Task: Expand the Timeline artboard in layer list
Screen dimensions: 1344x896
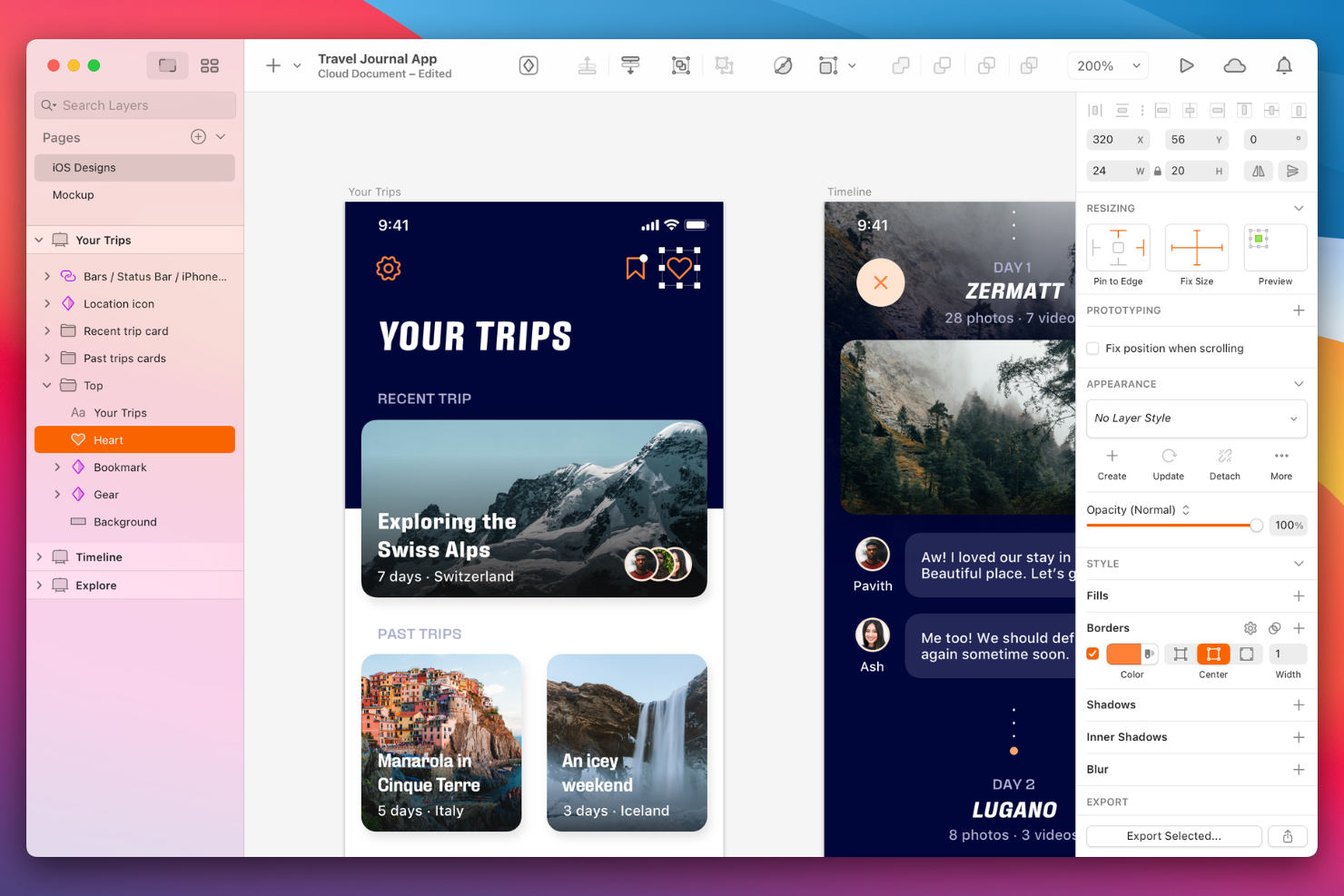Action: point(39,556)
